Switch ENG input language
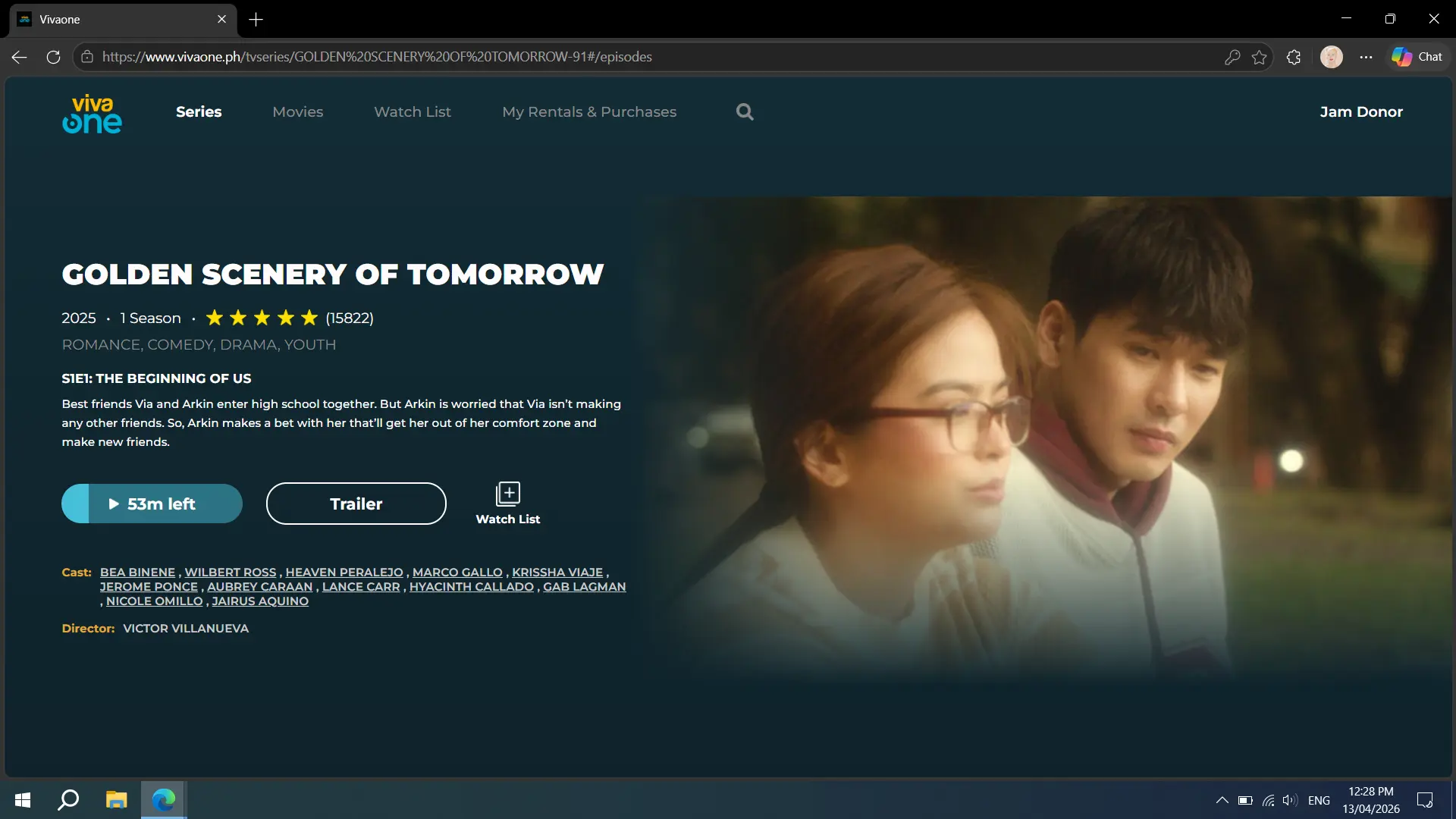Viewport: 1456px width, 819px height. pos(1319,800)
